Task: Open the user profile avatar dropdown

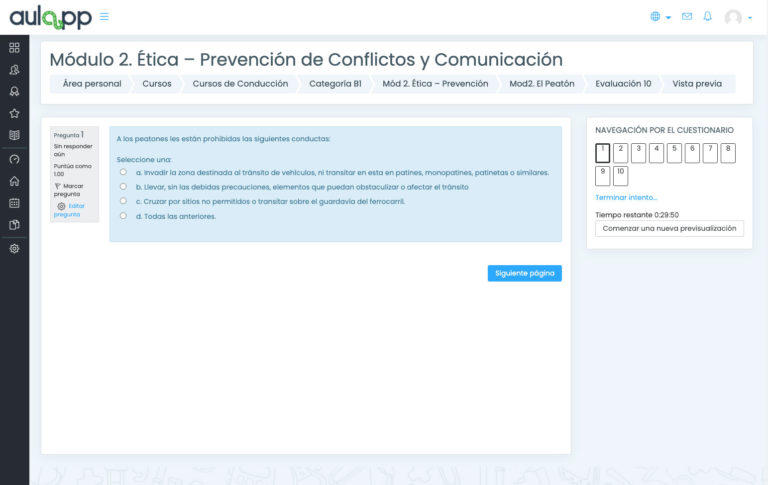Action: point(739,17)
